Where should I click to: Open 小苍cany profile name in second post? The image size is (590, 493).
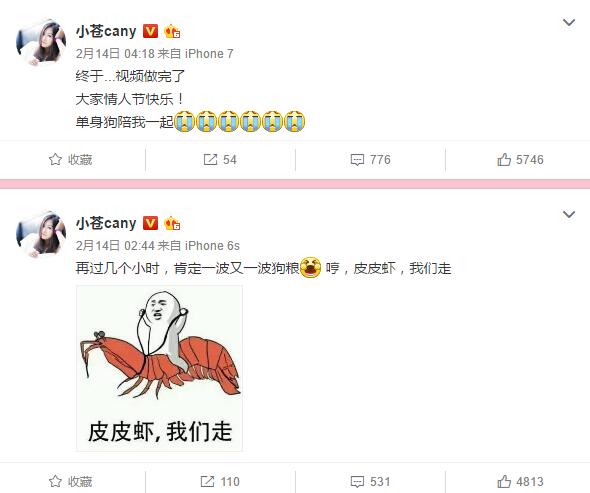(x=106, y=223)
